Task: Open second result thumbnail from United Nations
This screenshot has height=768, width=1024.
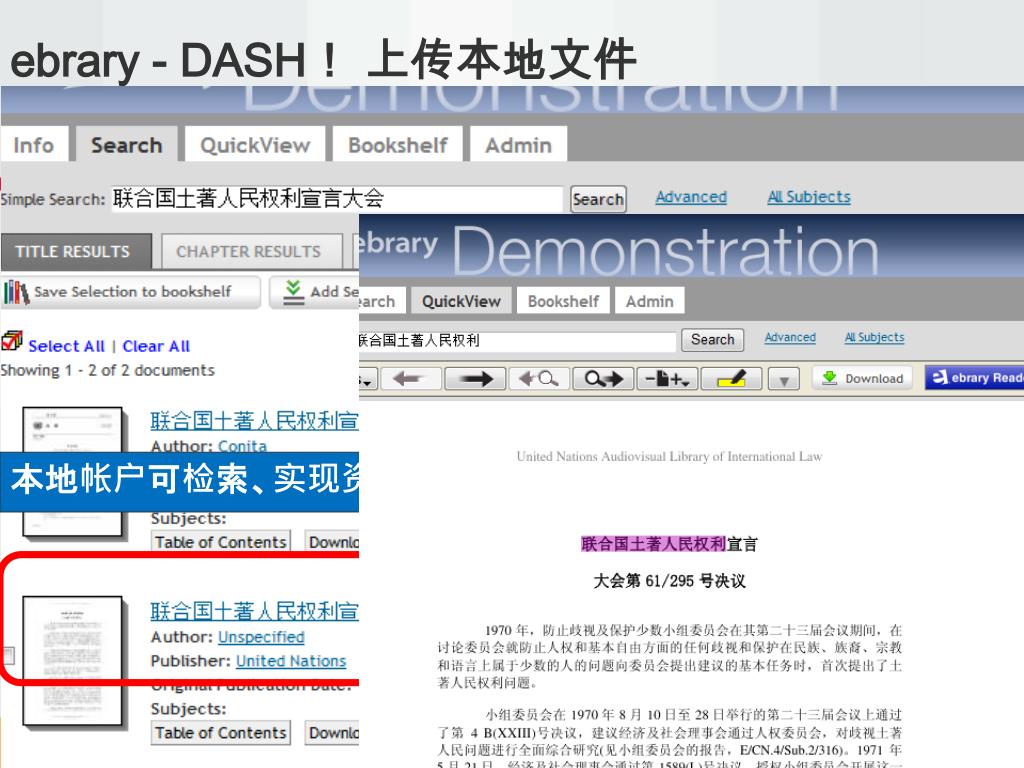Action: click(x=72, y=660)
